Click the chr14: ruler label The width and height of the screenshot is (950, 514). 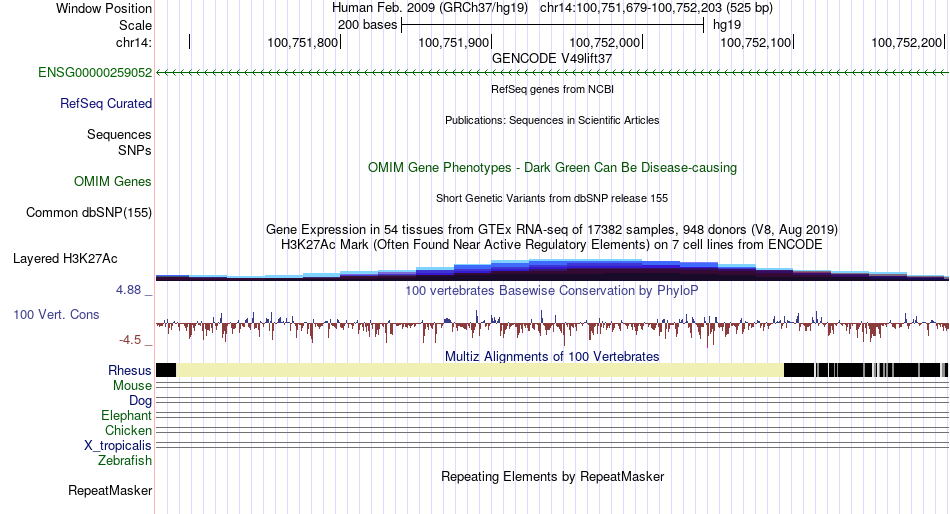click(x=134, y=42)
